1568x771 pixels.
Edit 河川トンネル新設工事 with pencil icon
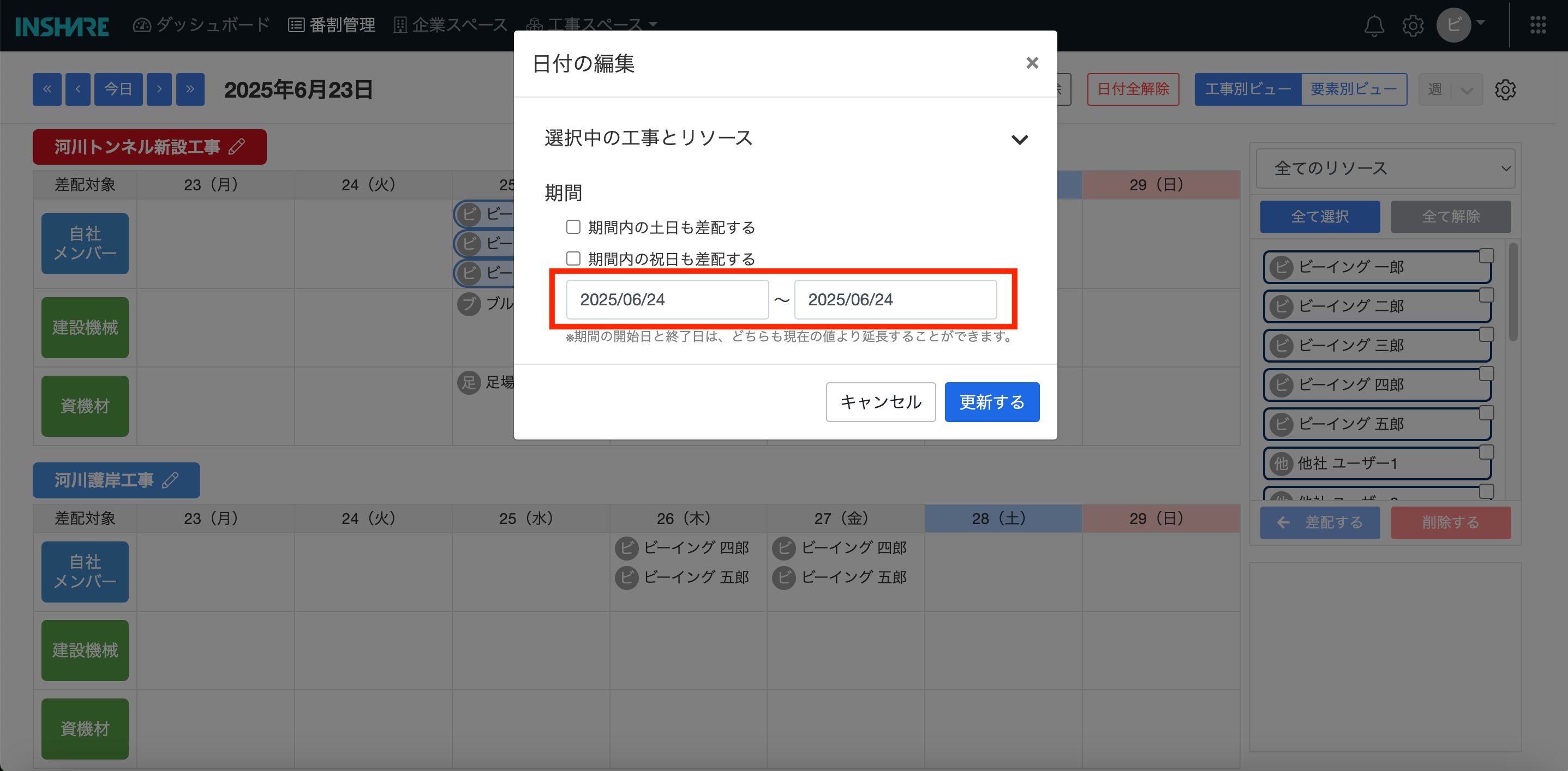point(237,146)
